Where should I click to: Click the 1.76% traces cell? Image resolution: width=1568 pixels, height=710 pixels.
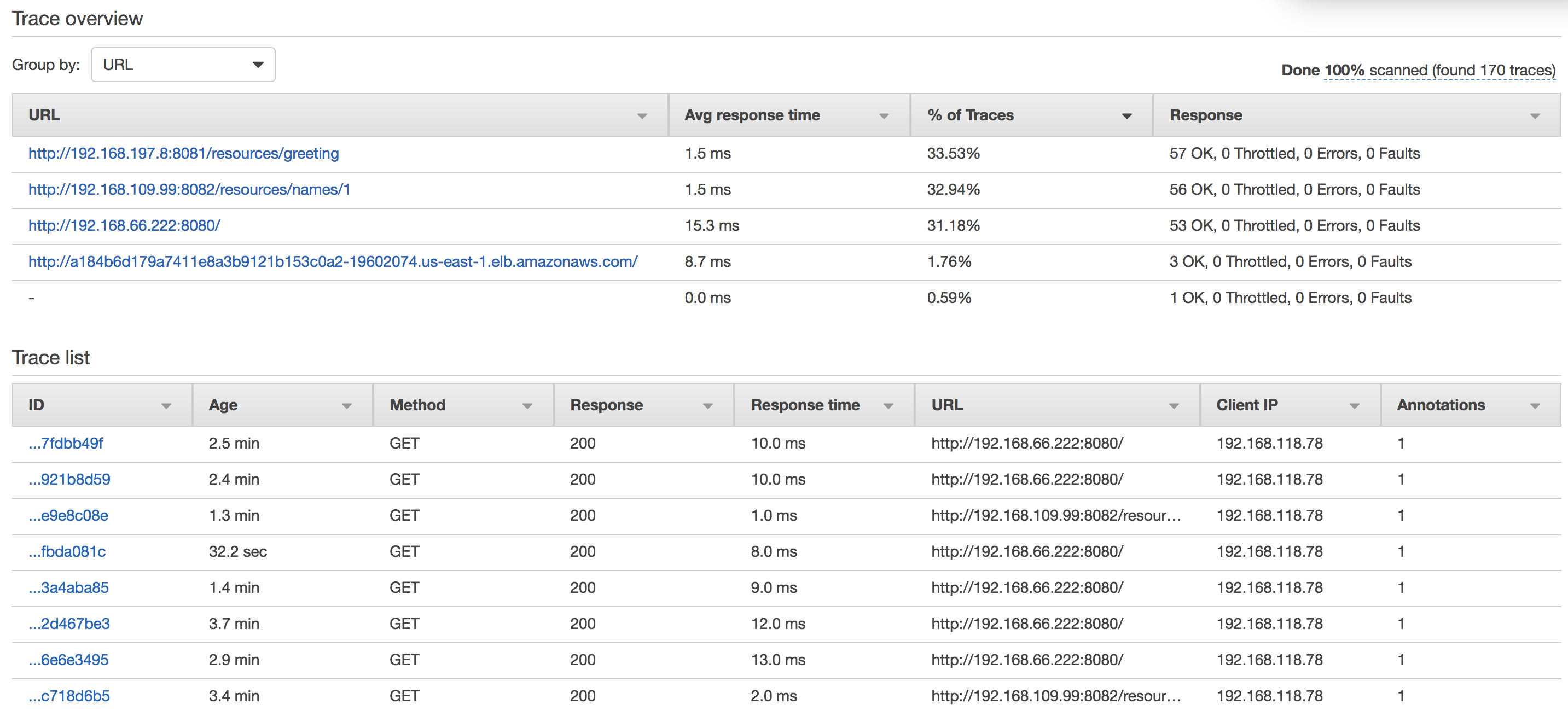(949, 261)
